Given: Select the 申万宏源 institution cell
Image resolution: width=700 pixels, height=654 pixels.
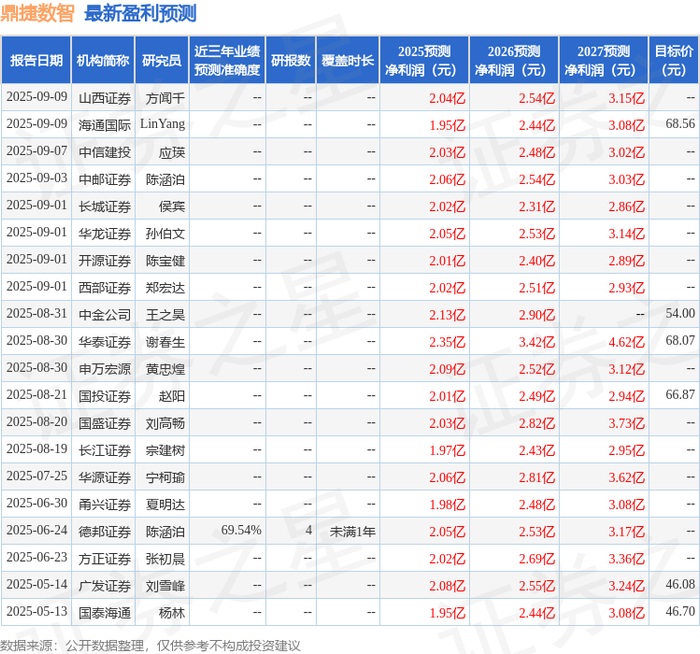Looking at the screenshot, I should 104,369.
